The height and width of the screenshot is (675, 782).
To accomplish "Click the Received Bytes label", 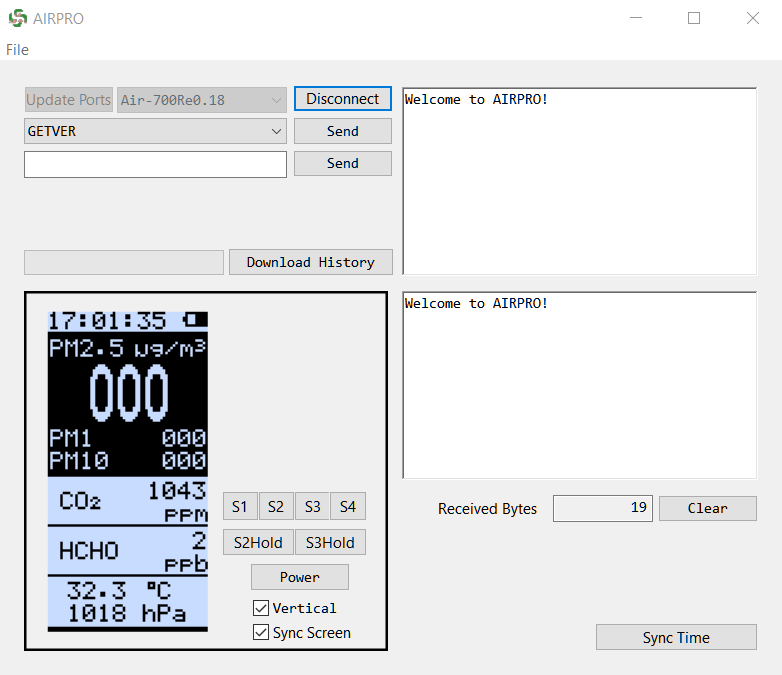I will pos(487,508).
